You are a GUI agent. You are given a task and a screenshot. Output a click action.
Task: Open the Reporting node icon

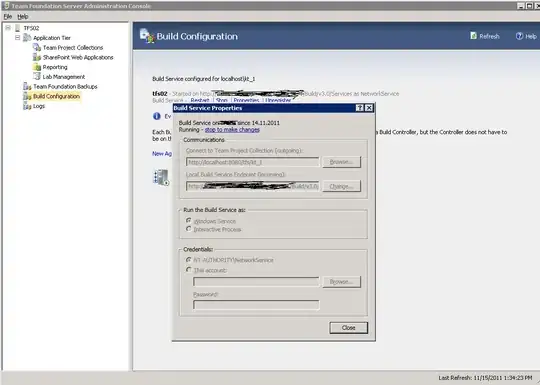click(37, 67)
